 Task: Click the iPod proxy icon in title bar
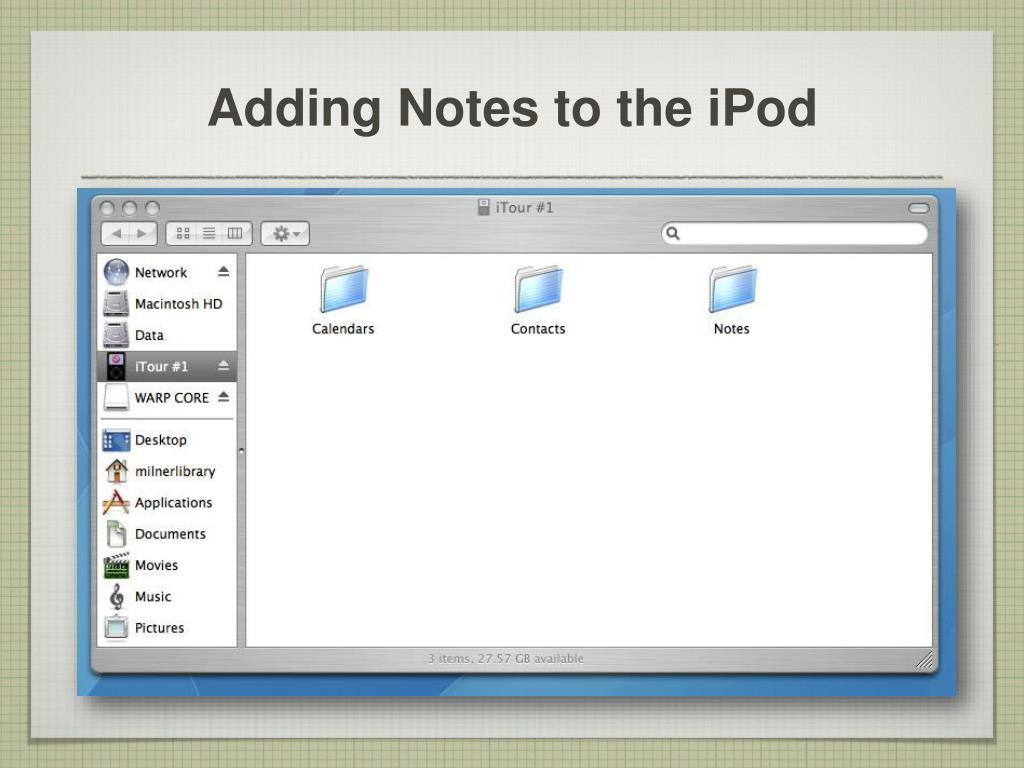pyautogui.click(x=483, y=208)
